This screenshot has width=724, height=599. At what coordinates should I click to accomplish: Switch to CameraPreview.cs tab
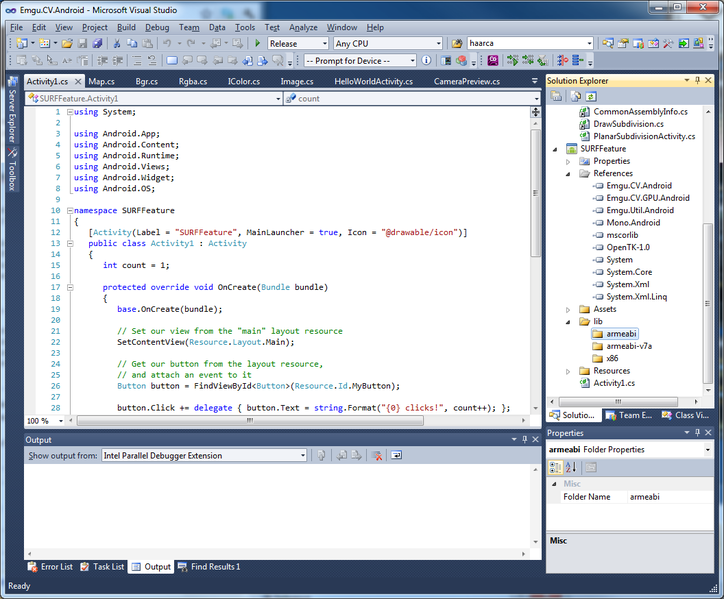pos(467,81)
